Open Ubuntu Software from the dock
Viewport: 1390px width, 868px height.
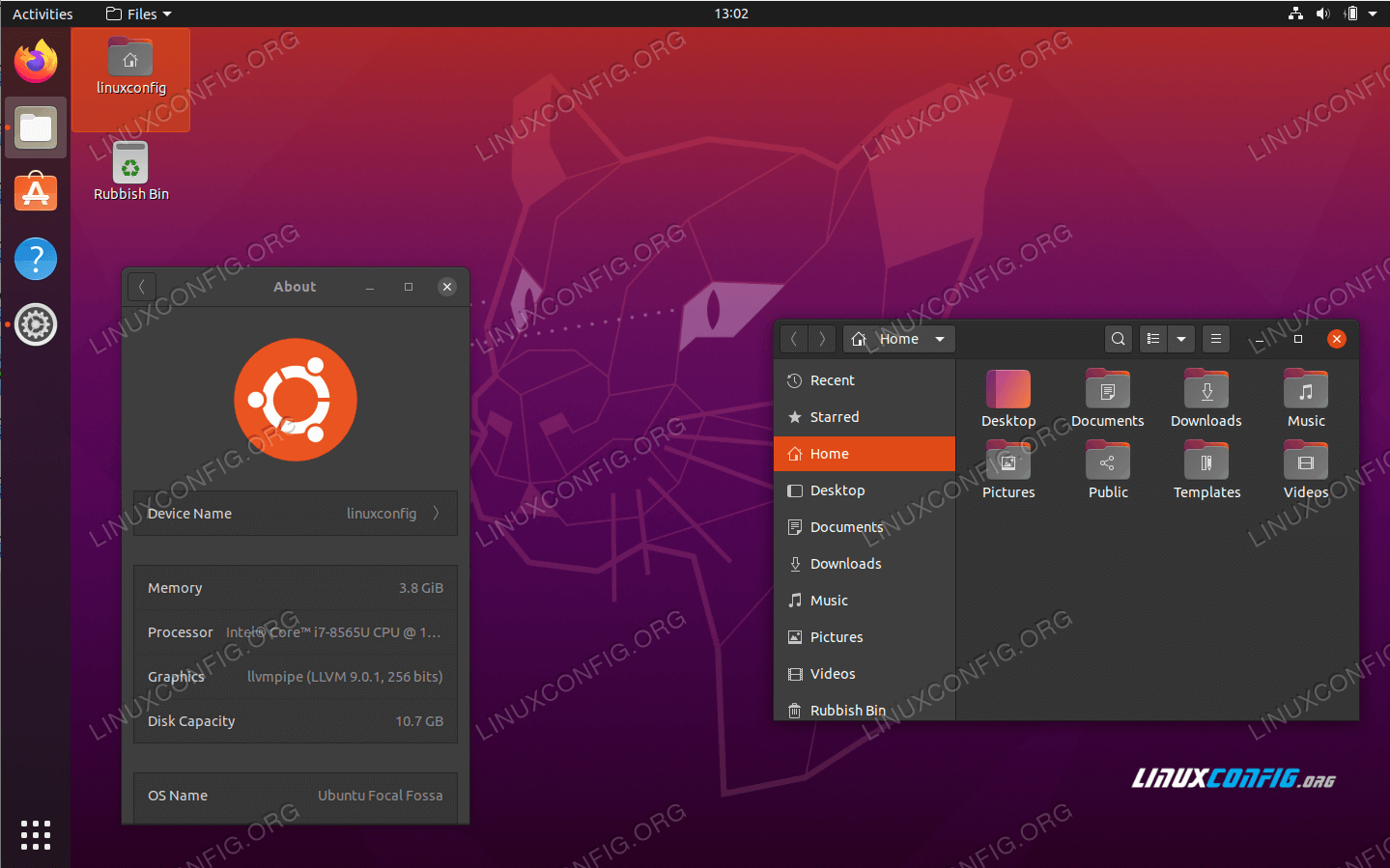[35, 192]
